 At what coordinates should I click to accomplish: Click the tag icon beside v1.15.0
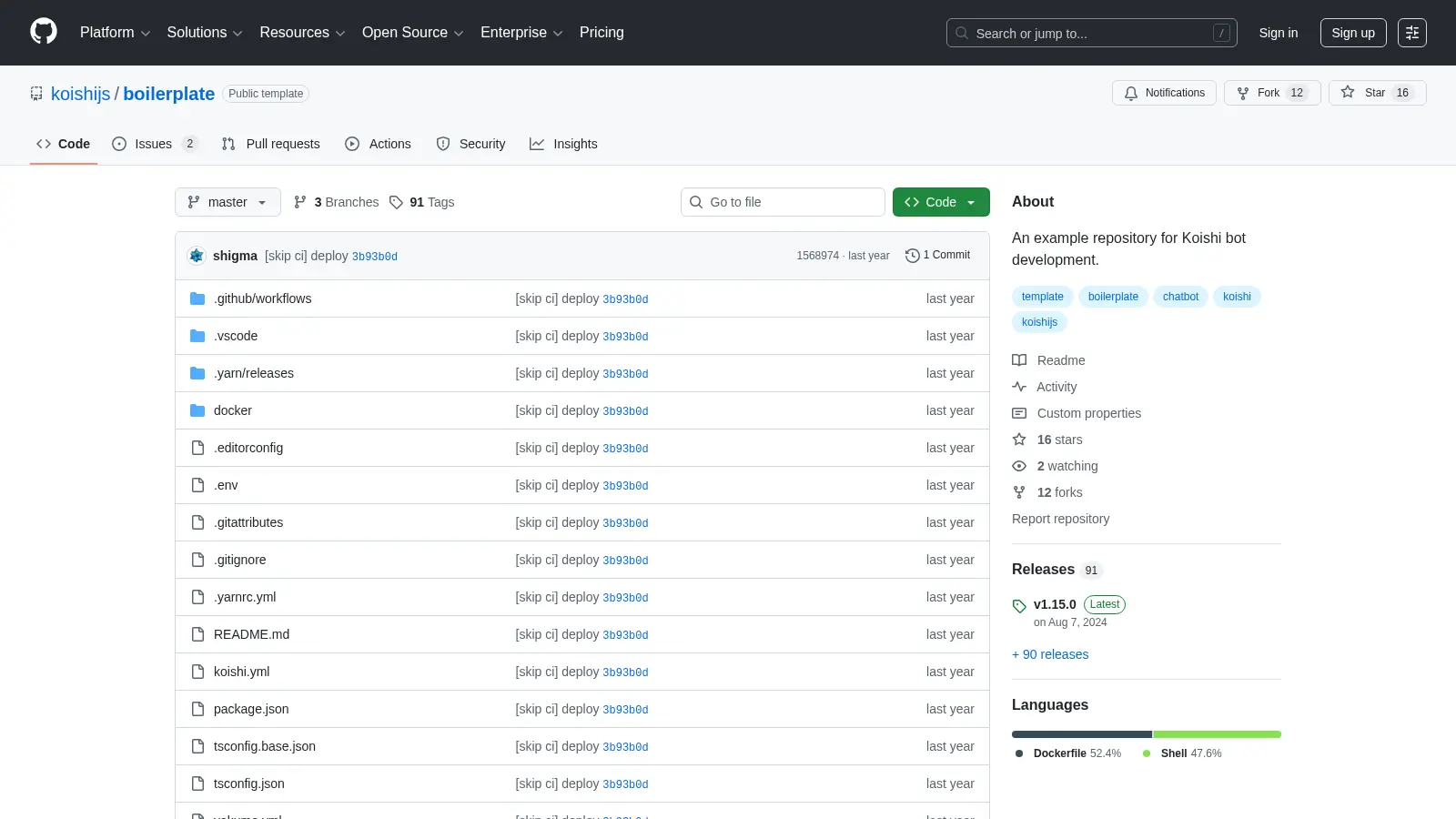pos(1019,605)
